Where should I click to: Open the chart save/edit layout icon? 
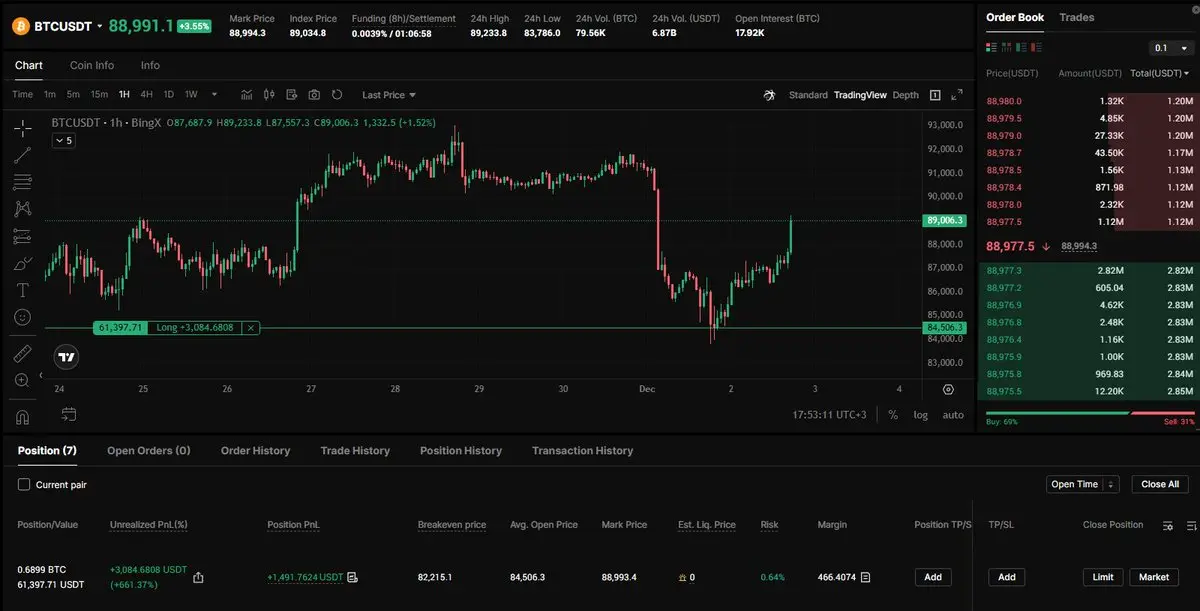coord(292,95)
